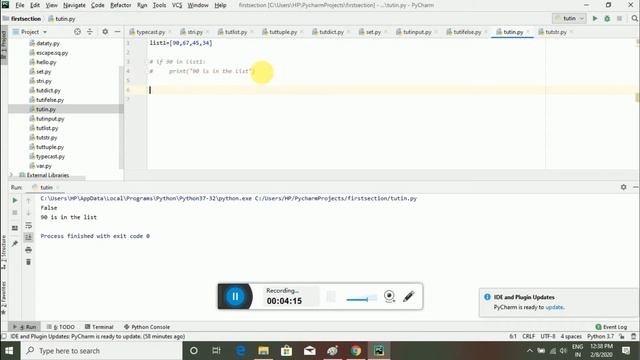Screen dimensions: 640x360
Task: Expand External Libraries node
Action: 11,175
